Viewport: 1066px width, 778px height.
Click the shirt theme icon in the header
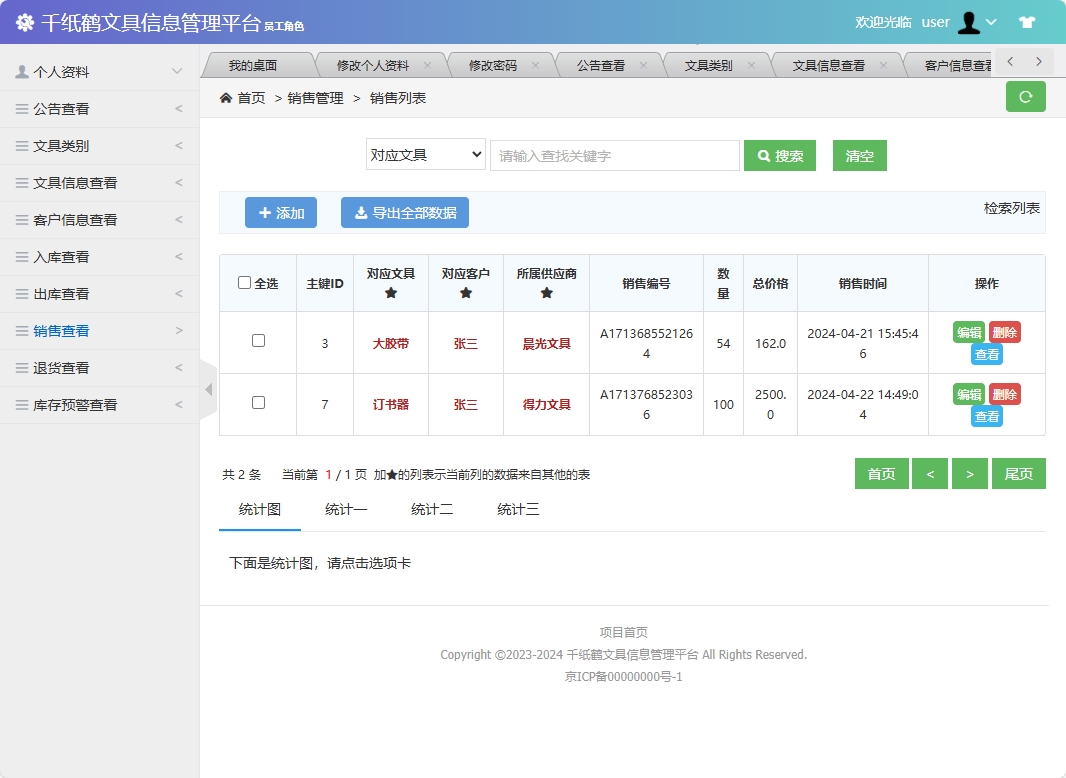coord(1027,21)
